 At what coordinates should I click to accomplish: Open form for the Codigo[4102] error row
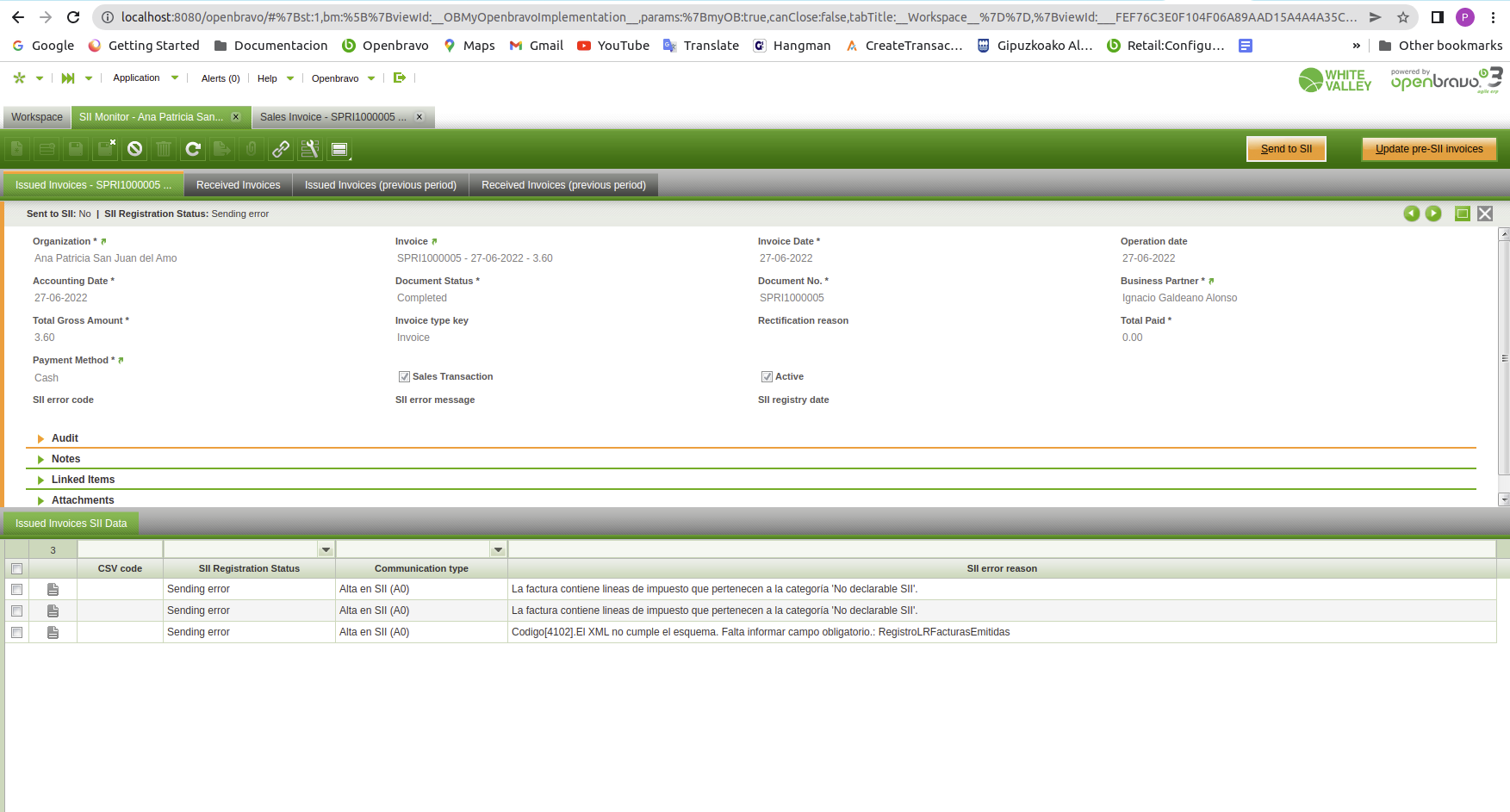[53, 632]
